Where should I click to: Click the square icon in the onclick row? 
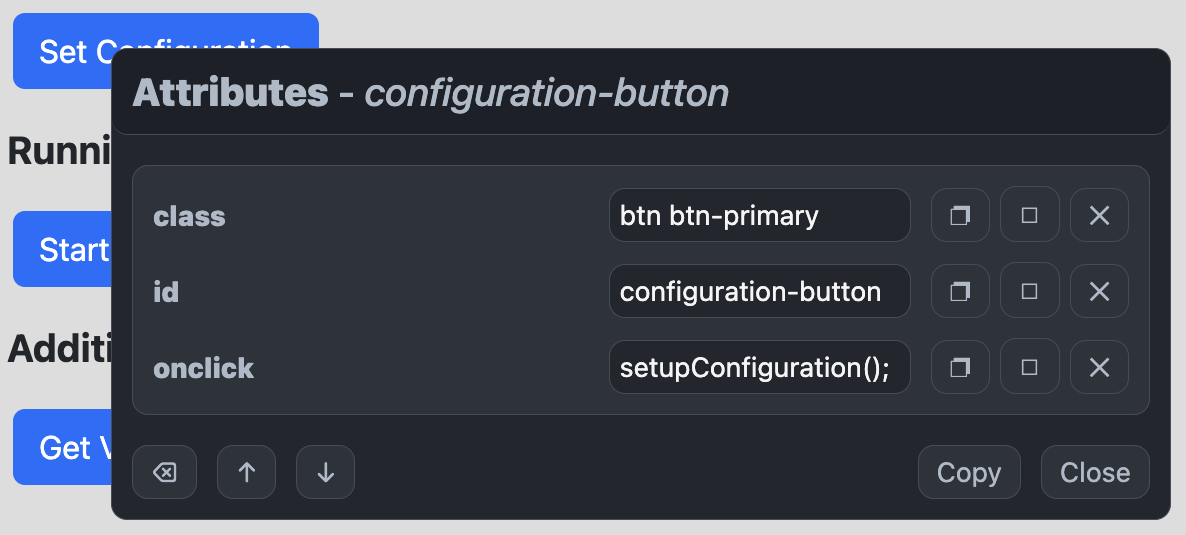(1029, 367)
